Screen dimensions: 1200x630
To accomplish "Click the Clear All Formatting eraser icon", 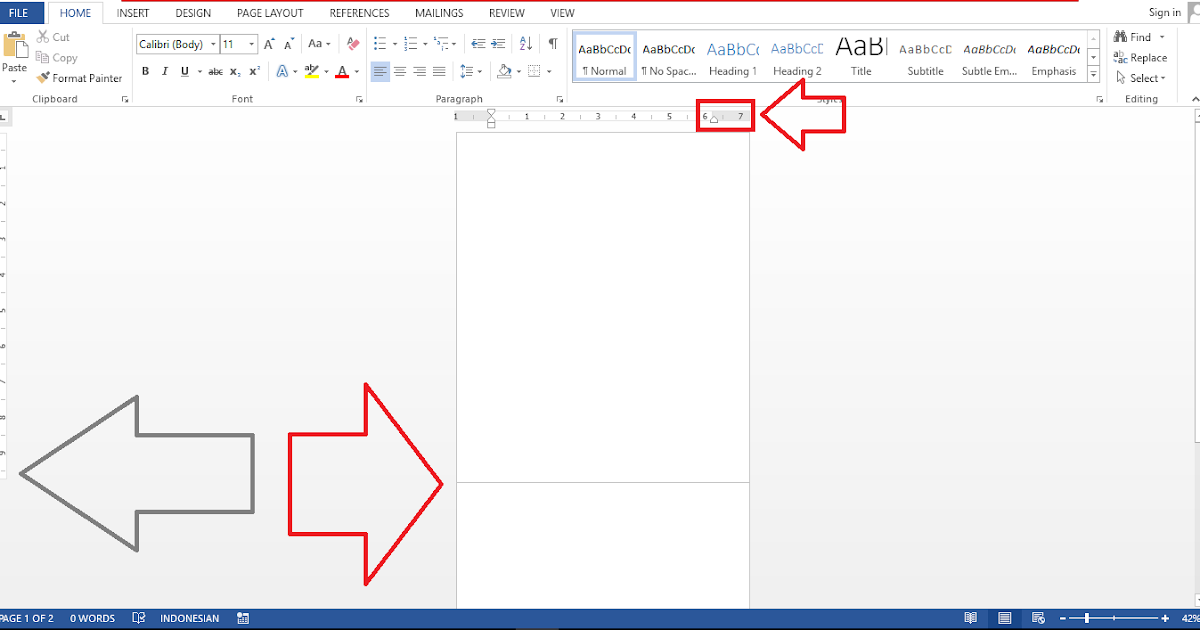I will [352, 44].
